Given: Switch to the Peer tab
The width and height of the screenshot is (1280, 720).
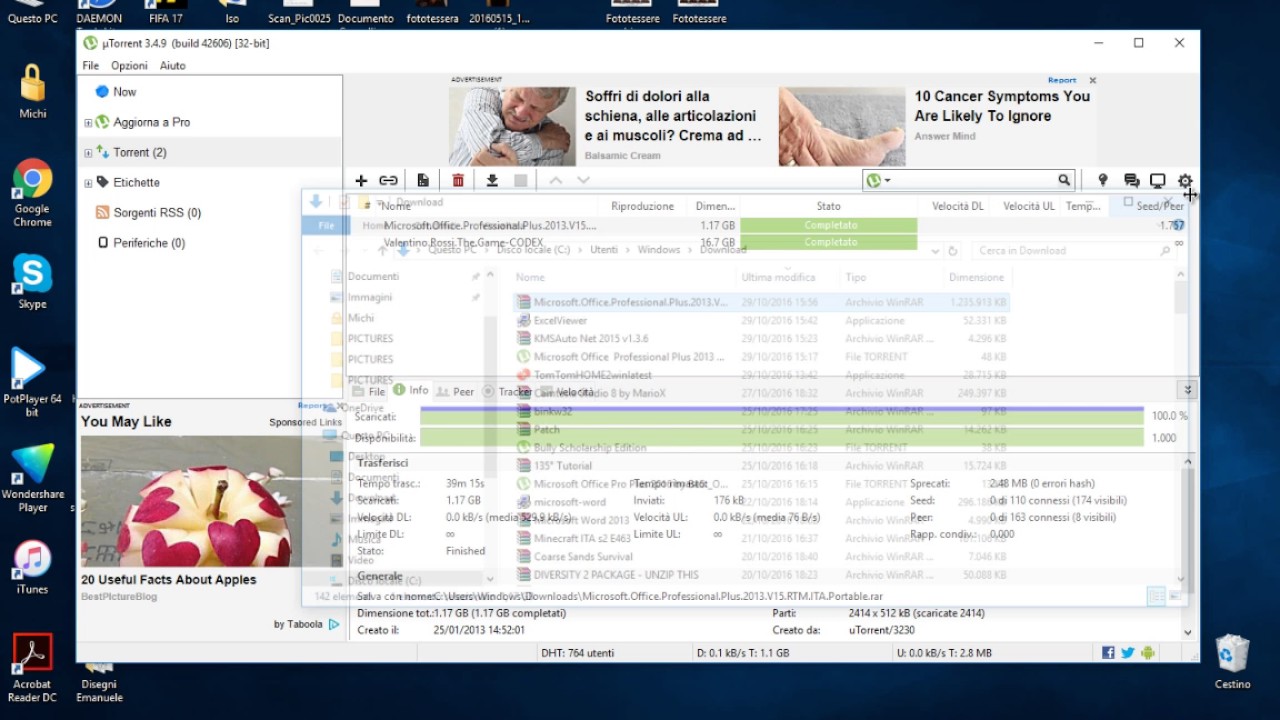Looking at the screenshot, I should pyautogui.click(x=455, y=391).
